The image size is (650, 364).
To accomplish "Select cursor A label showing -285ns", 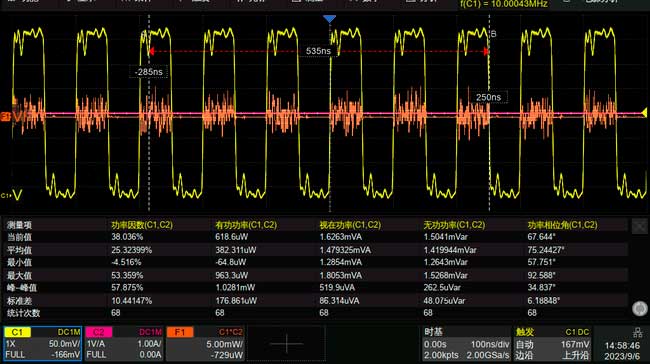I will coord(148,72).
